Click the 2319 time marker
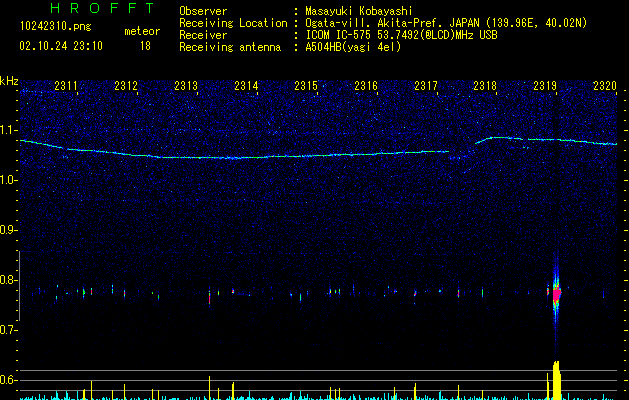The image size is (629, 400). pos(545,86)
